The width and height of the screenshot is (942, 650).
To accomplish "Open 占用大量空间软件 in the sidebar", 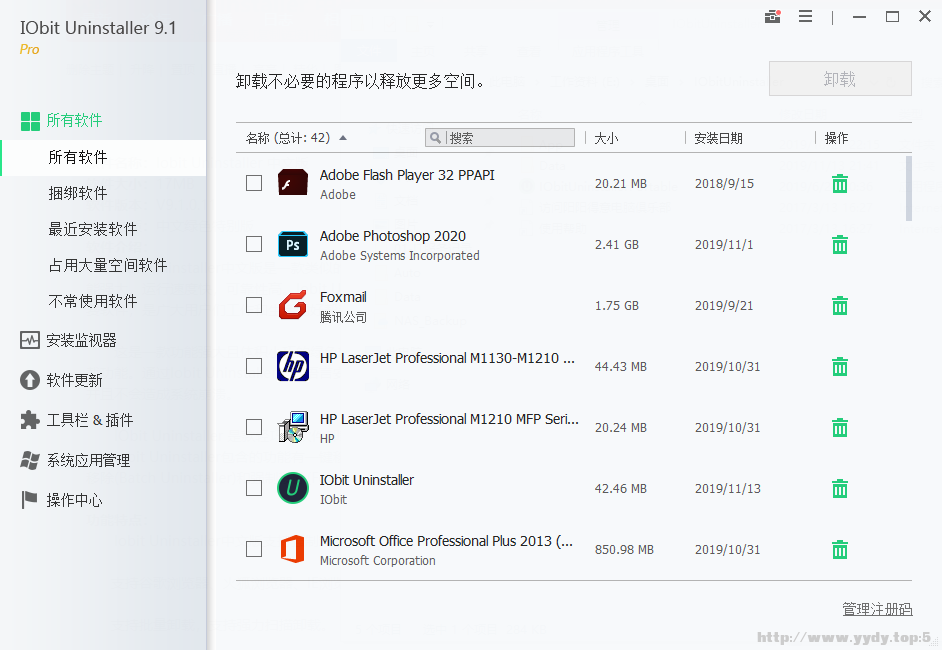I will tap(108, 265).
